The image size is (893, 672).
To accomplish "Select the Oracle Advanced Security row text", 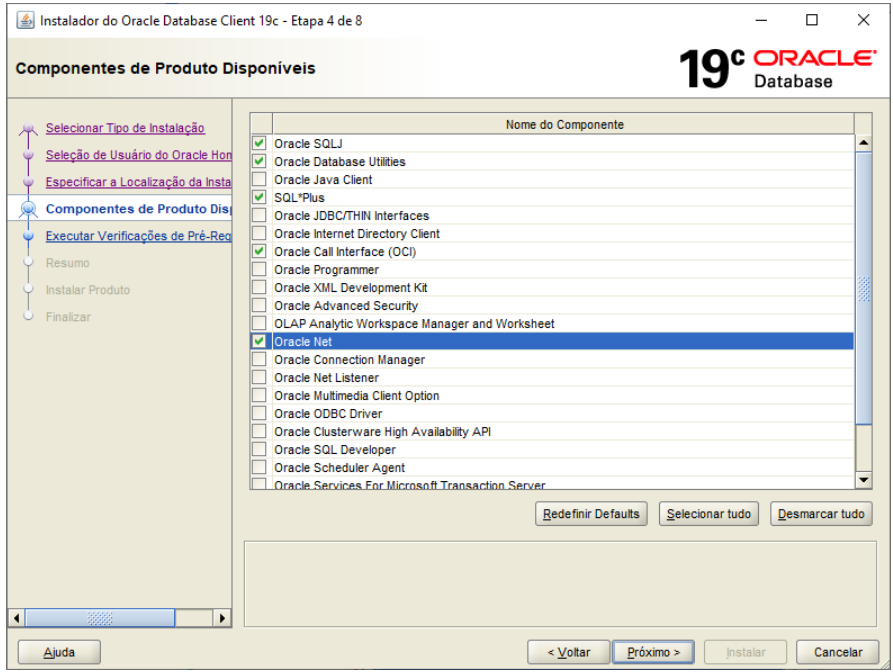I will pos(346,306).
